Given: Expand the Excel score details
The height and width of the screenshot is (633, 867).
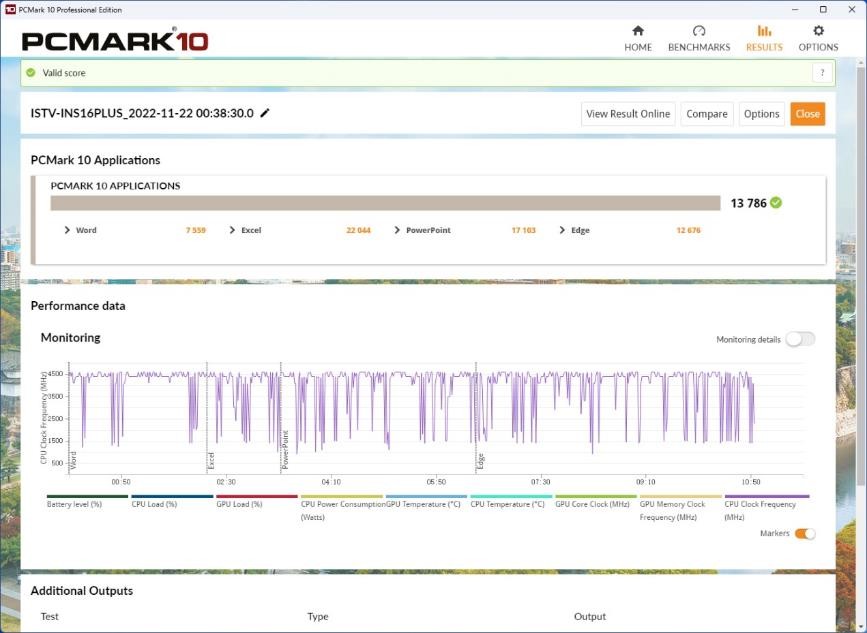Looking at the screenshot, I should 232,230.
